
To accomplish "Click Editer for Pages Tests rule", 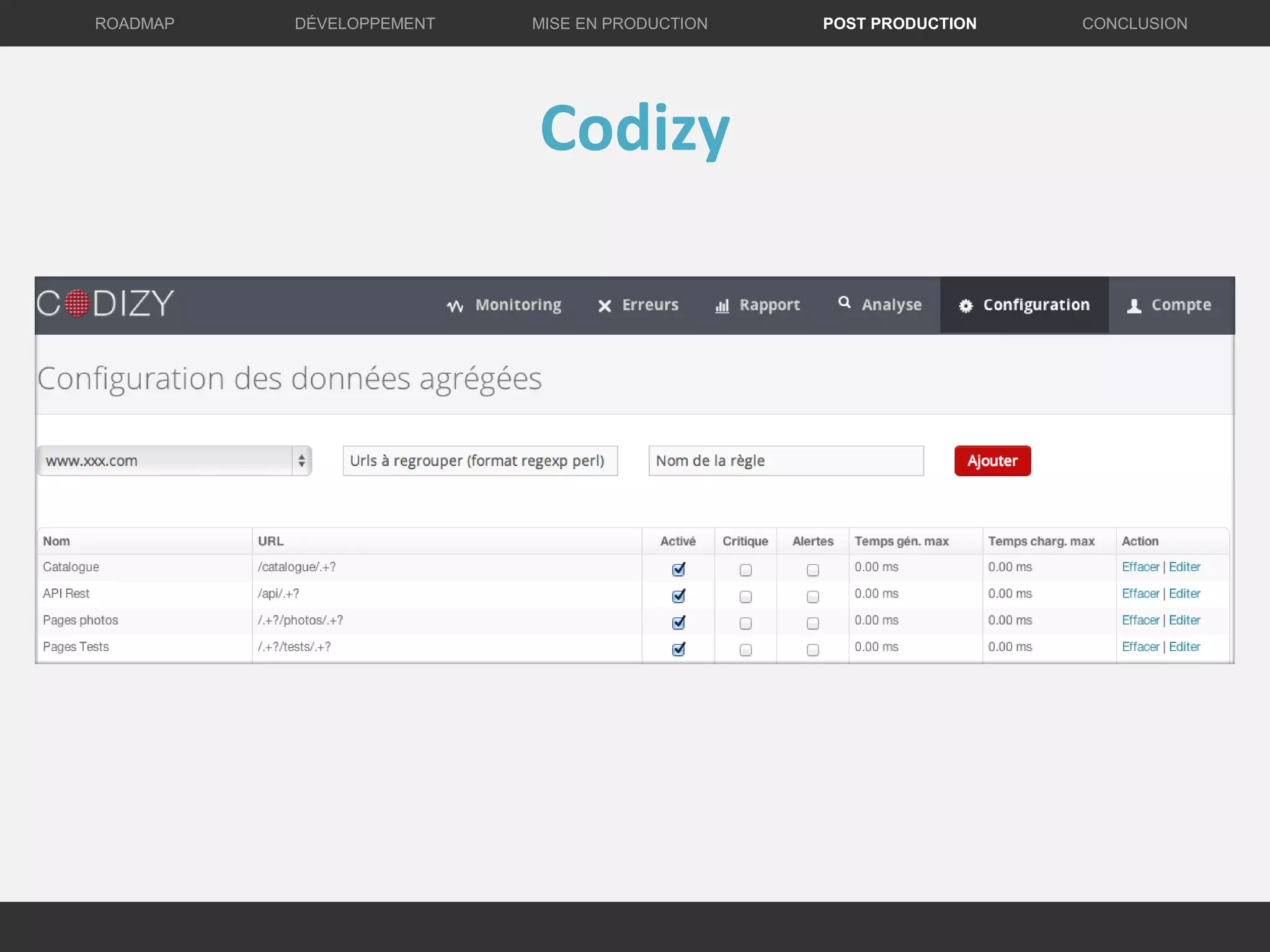I will (x=1184, y=647).
